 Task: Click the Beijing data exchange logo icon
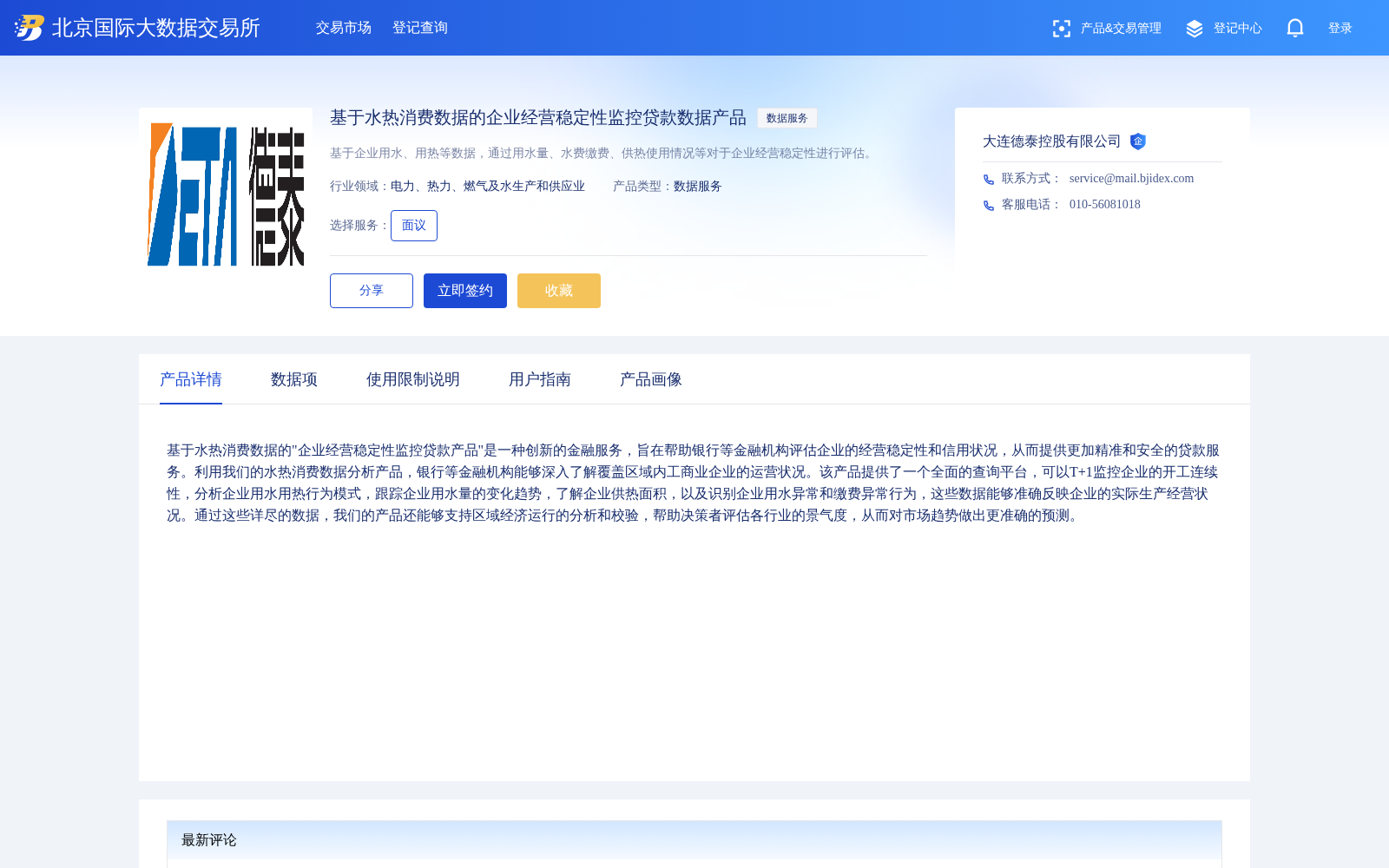[30, 28]
